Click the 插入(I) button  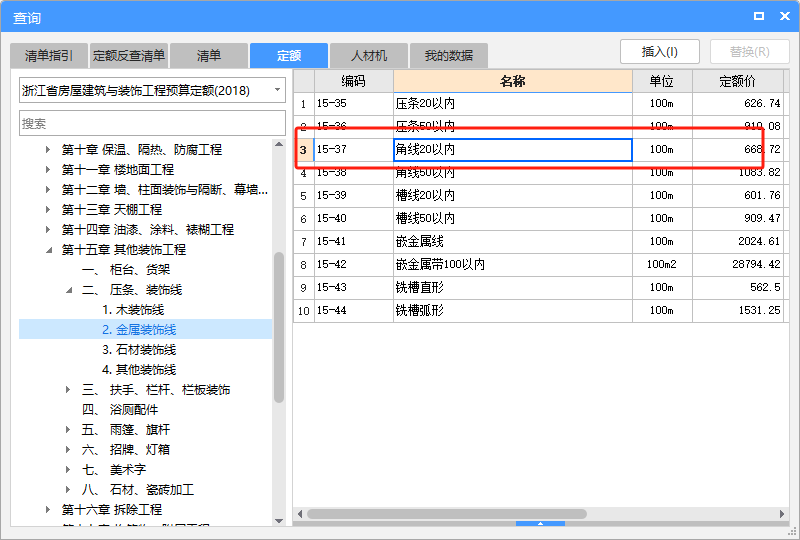660,52
